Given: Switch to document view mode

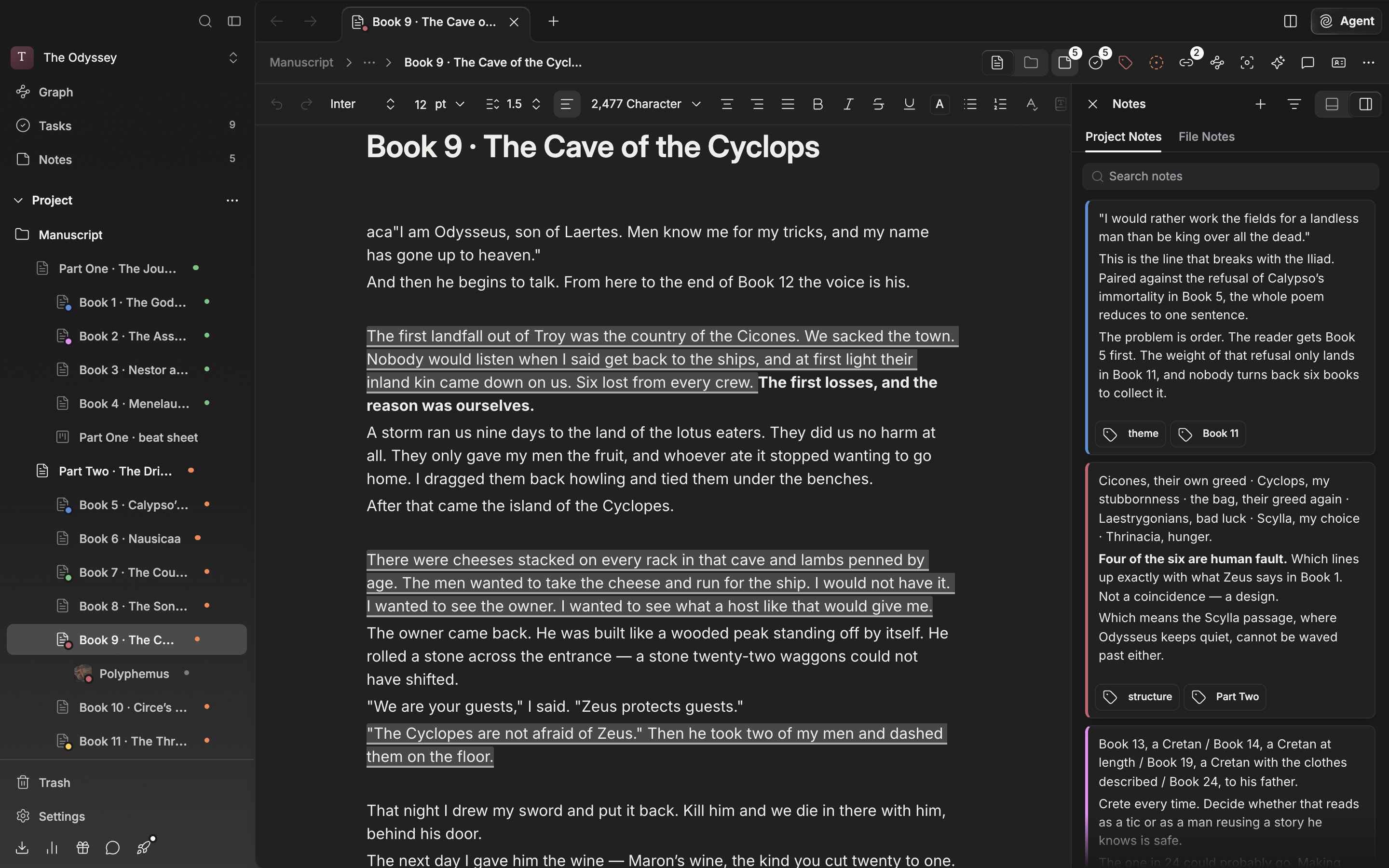Looking at the screenshot, I should pyautogui.click(x=997, y=62).
